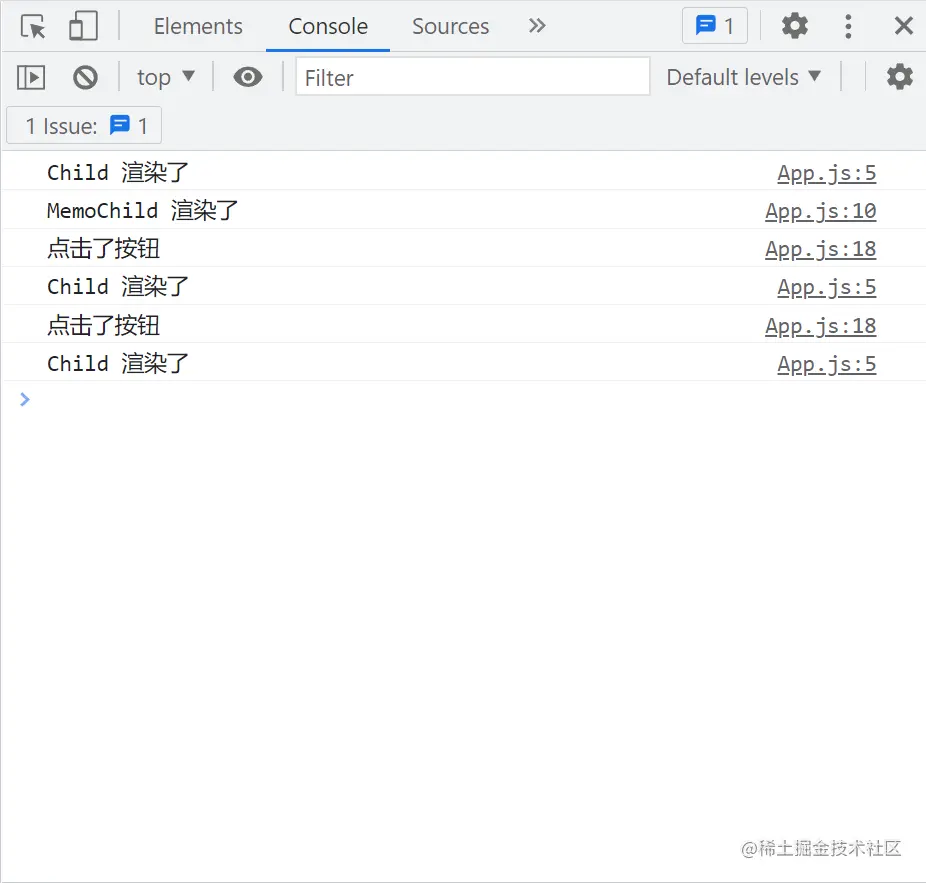The image size is (926, 883).
Task: Open the issues counter button in the tab bar
Action: point(715,26)
